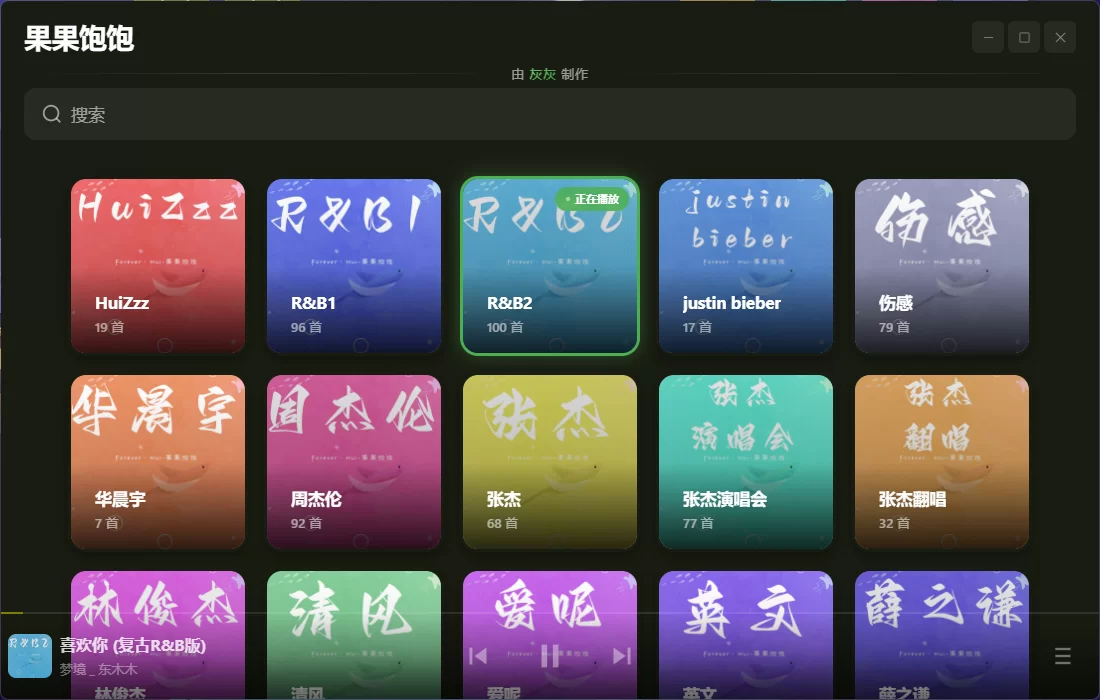Skip to the previous track
Viewport: 1100px width, 700px height.
[x=478, y=656]
